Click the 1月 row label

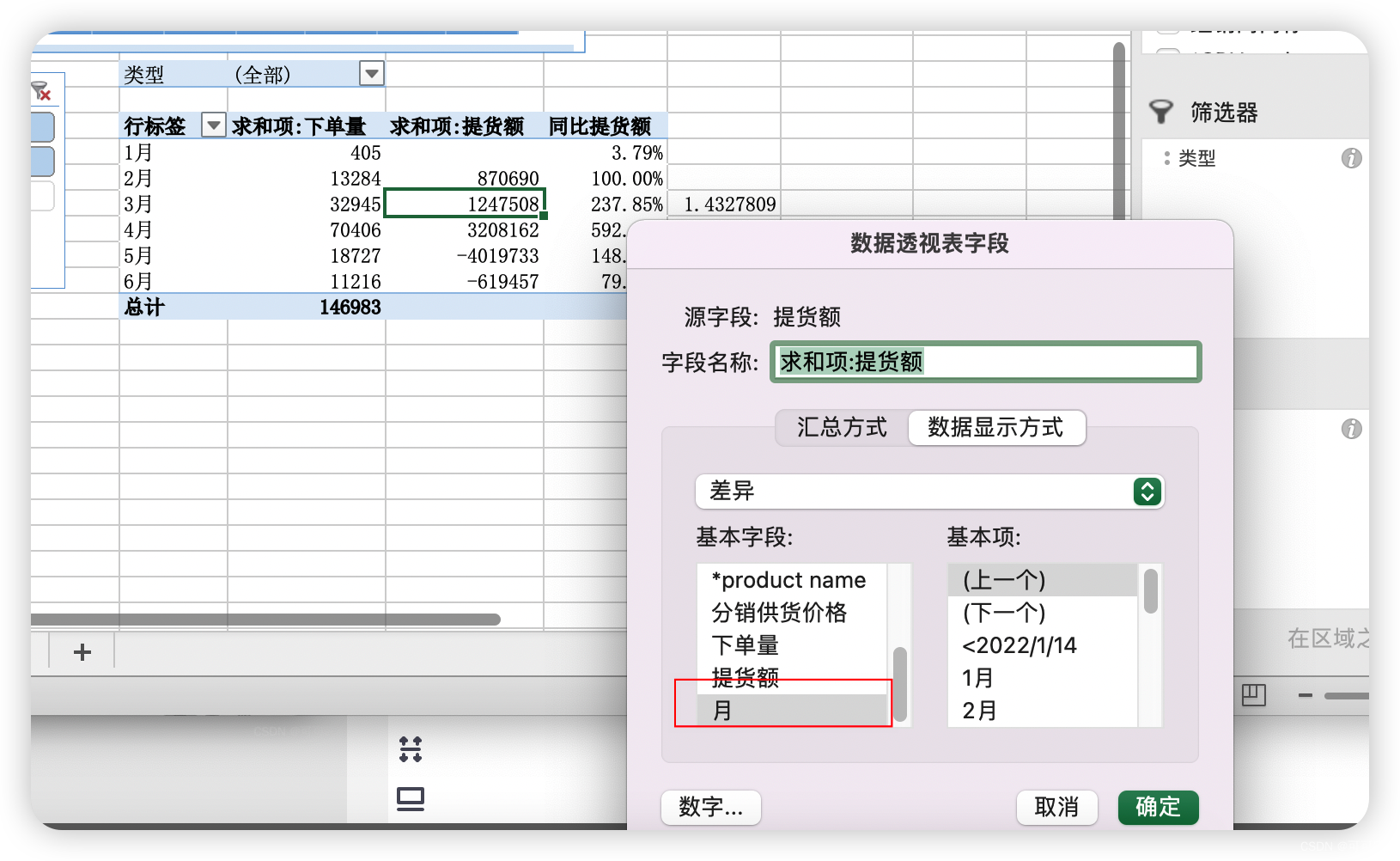[x=138, y=153]
